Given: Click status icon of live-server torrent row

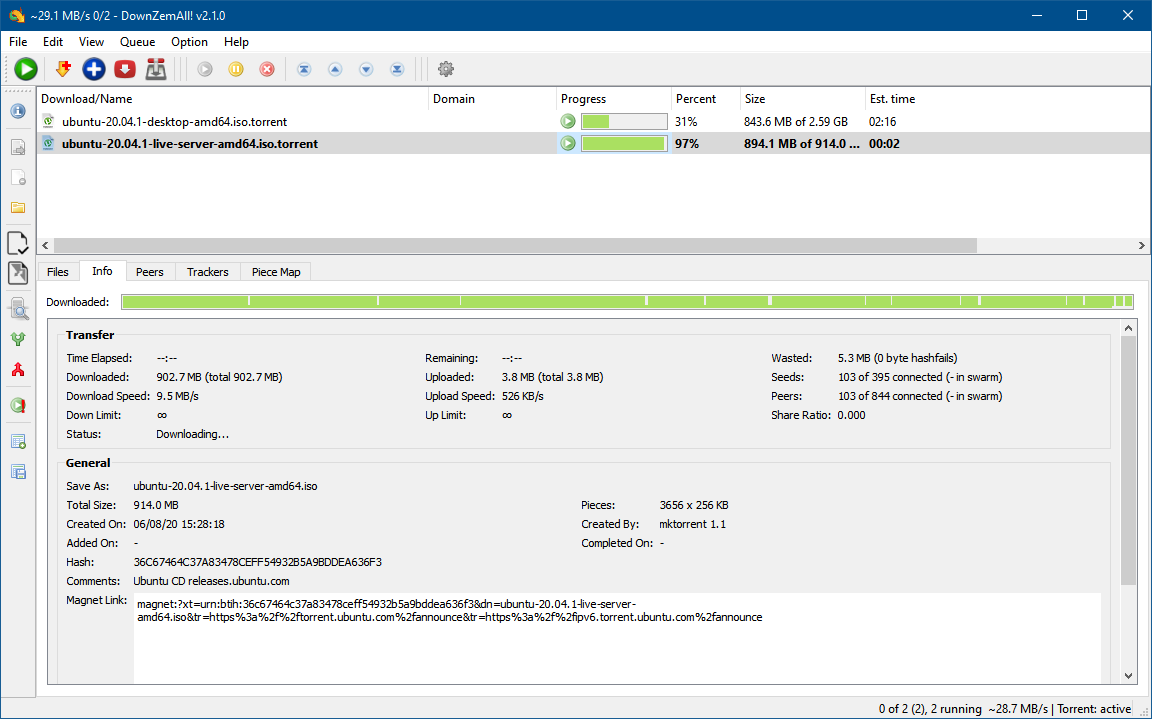Looking at the screenshot, I should (568, 143).
